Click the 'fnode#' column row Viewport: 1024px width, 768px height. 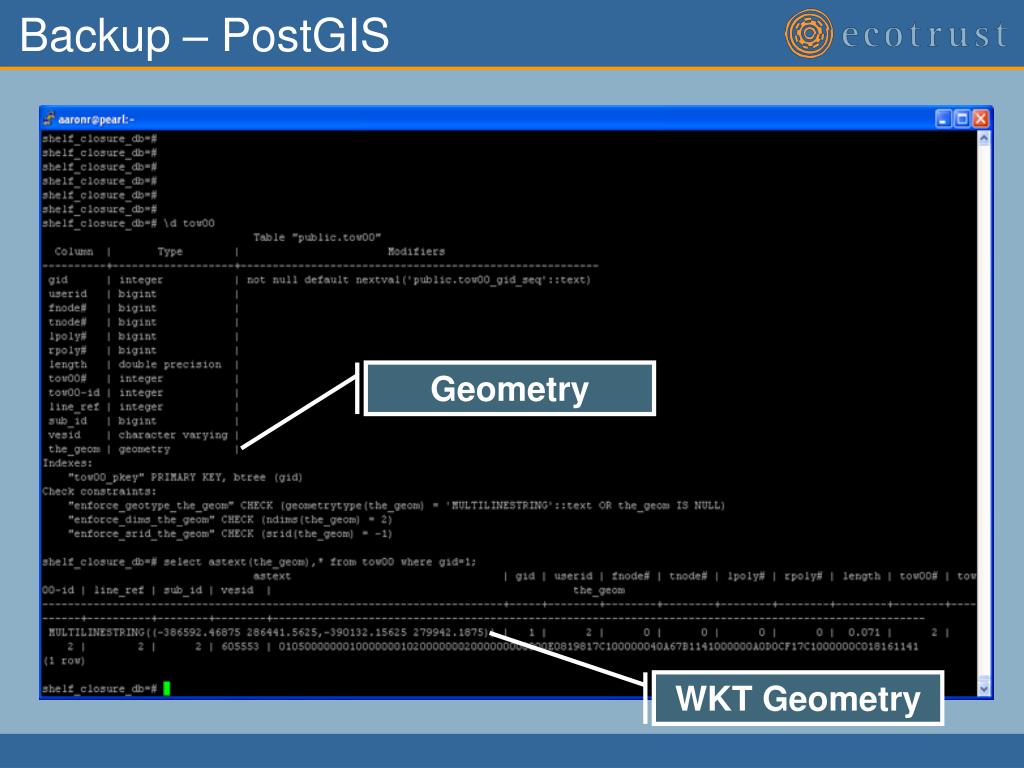tap(142, 308)
